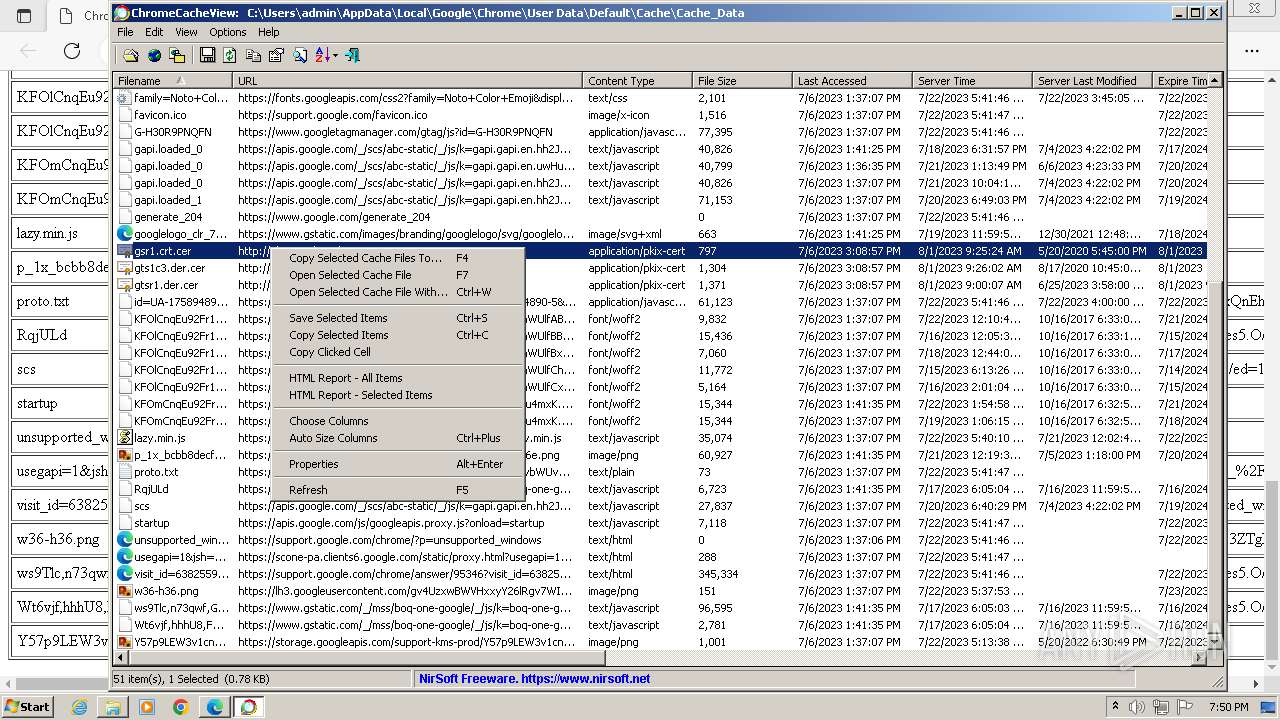Image resolution: width=1280 pixels, height=720 pixels.
Task: Sort by Content Type column header
Action: (x=637, y=81)
